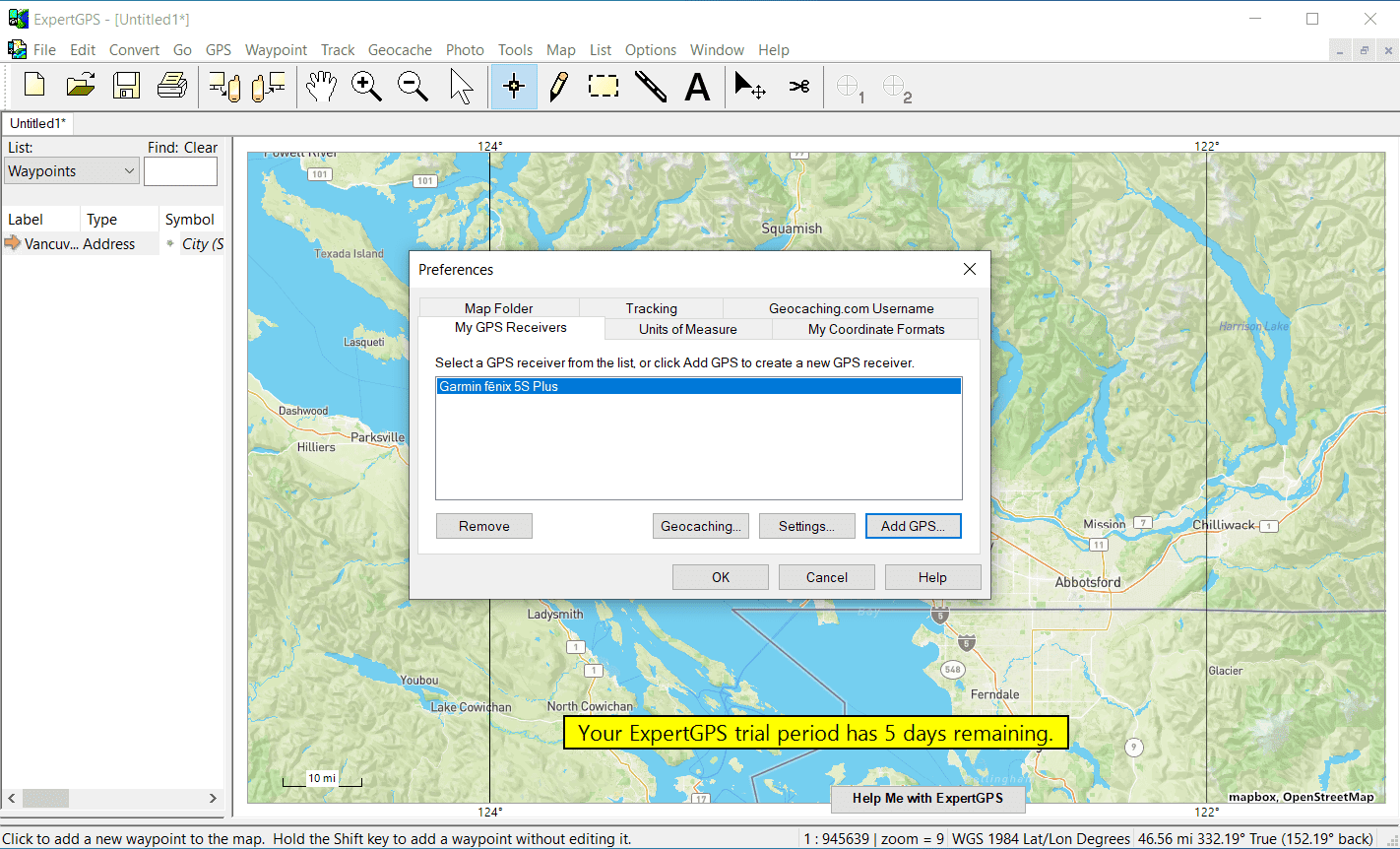
Task: Click the Open file folder icon
Action: [81, 87]
